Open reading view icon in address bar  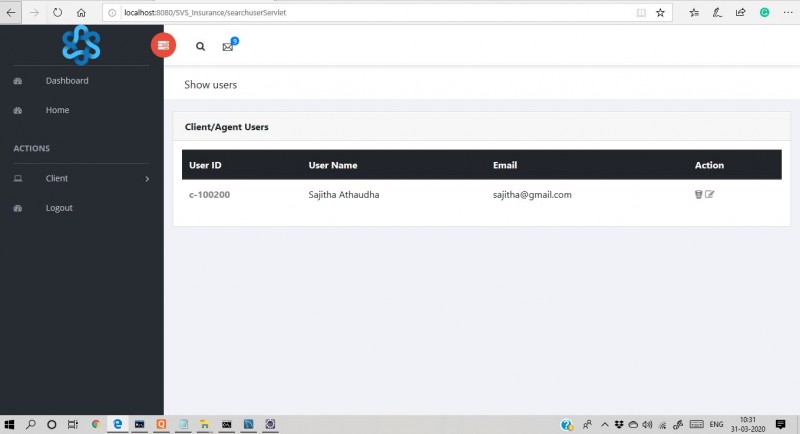[641, 13]
